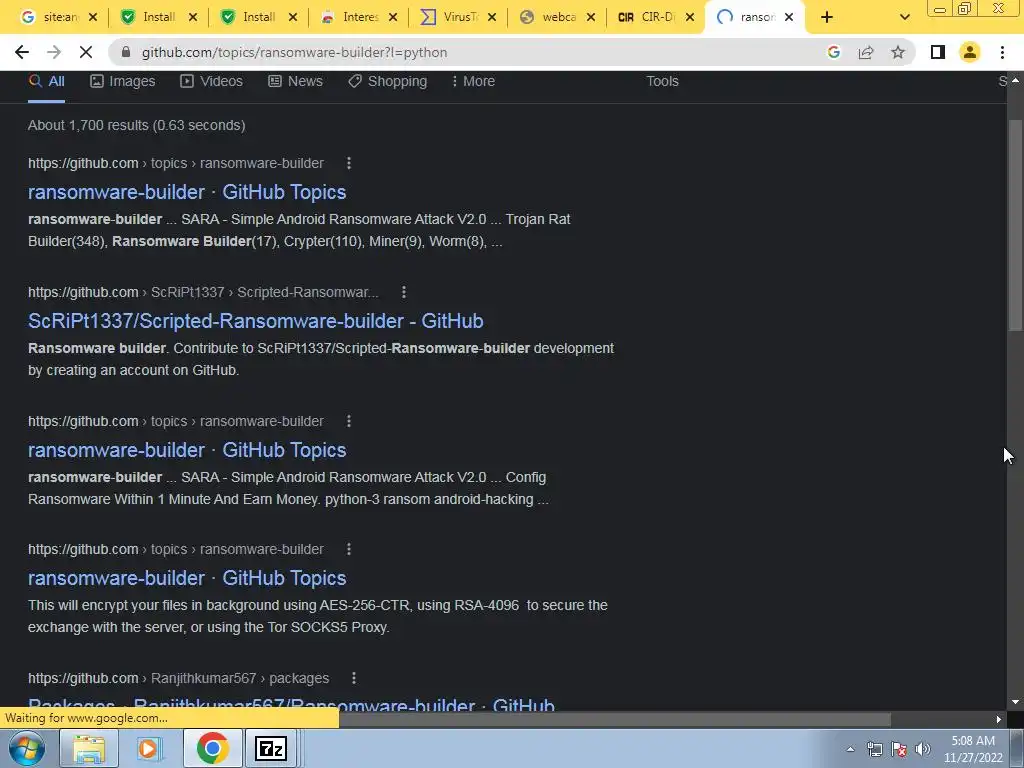Switch to the site:an Google tab
The width and height of the screenshot is (1024, 768).
[51, 18]
